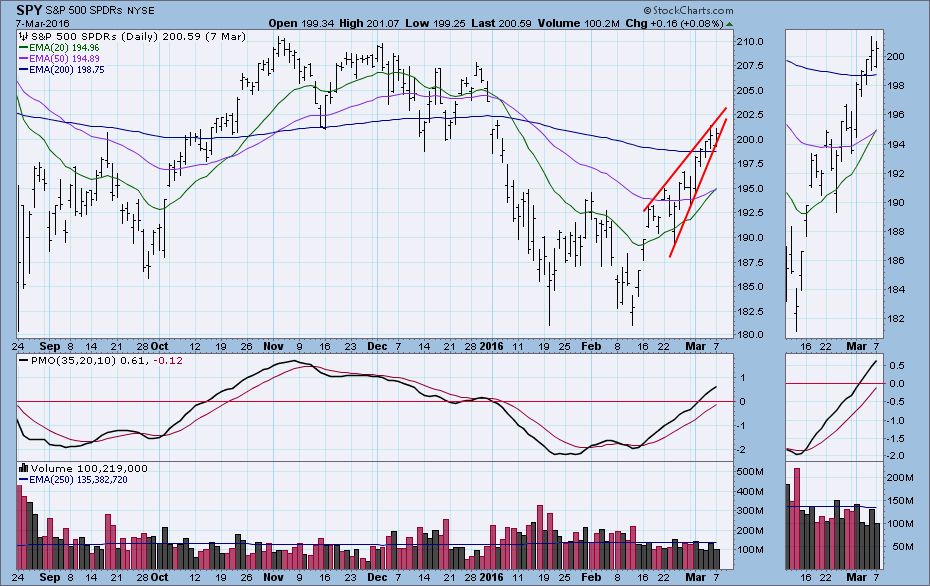Click the 202.5 price axis label
Screen dimensions: 930x586
(749, 114)
